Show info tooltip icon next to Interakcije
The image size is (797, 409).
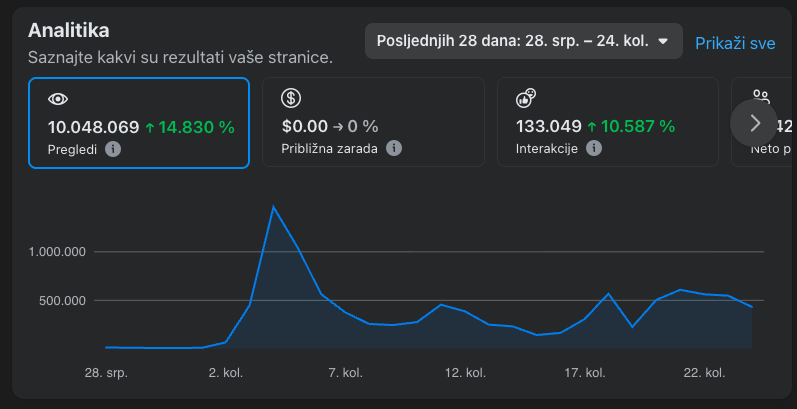pyautogui.click(x=594, y=149)
